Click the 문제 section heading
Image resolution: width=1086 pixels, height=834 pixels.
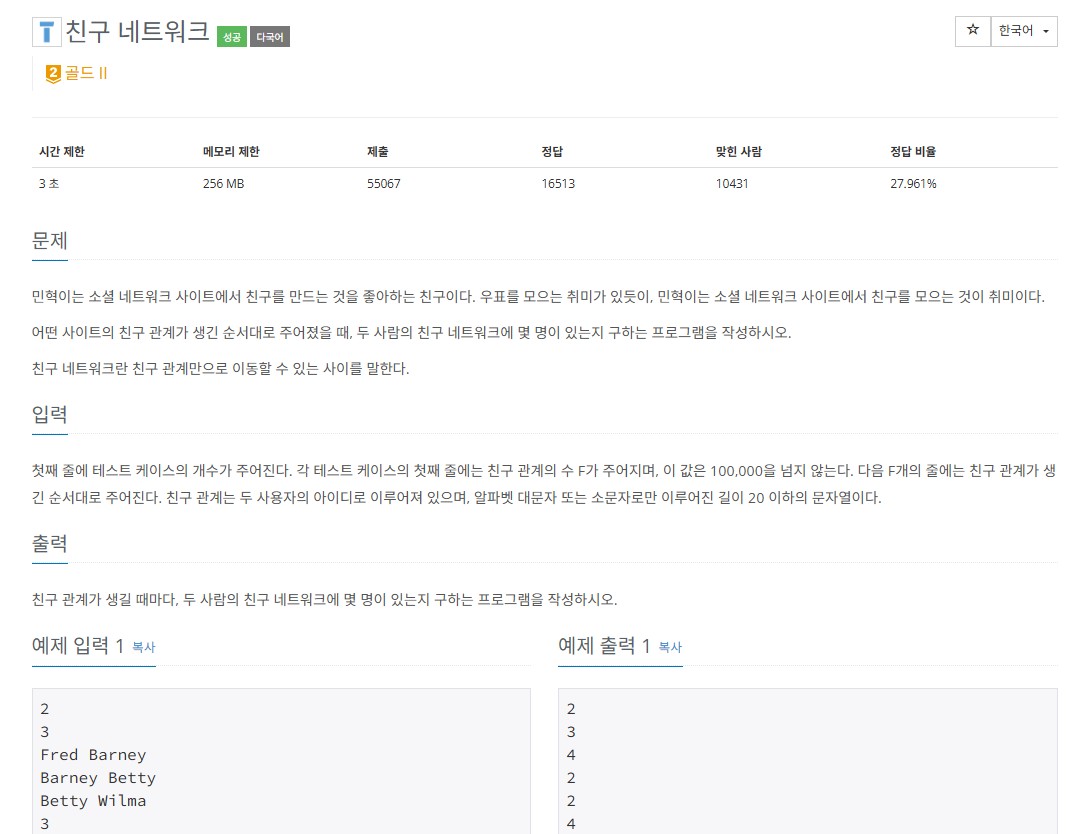tap(50, 241)
